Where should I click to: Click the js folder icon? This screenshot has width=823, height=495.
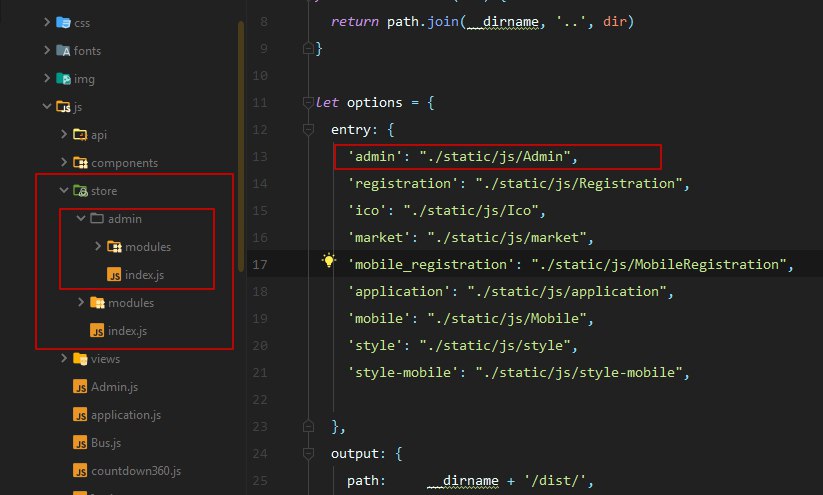point(64,107)
